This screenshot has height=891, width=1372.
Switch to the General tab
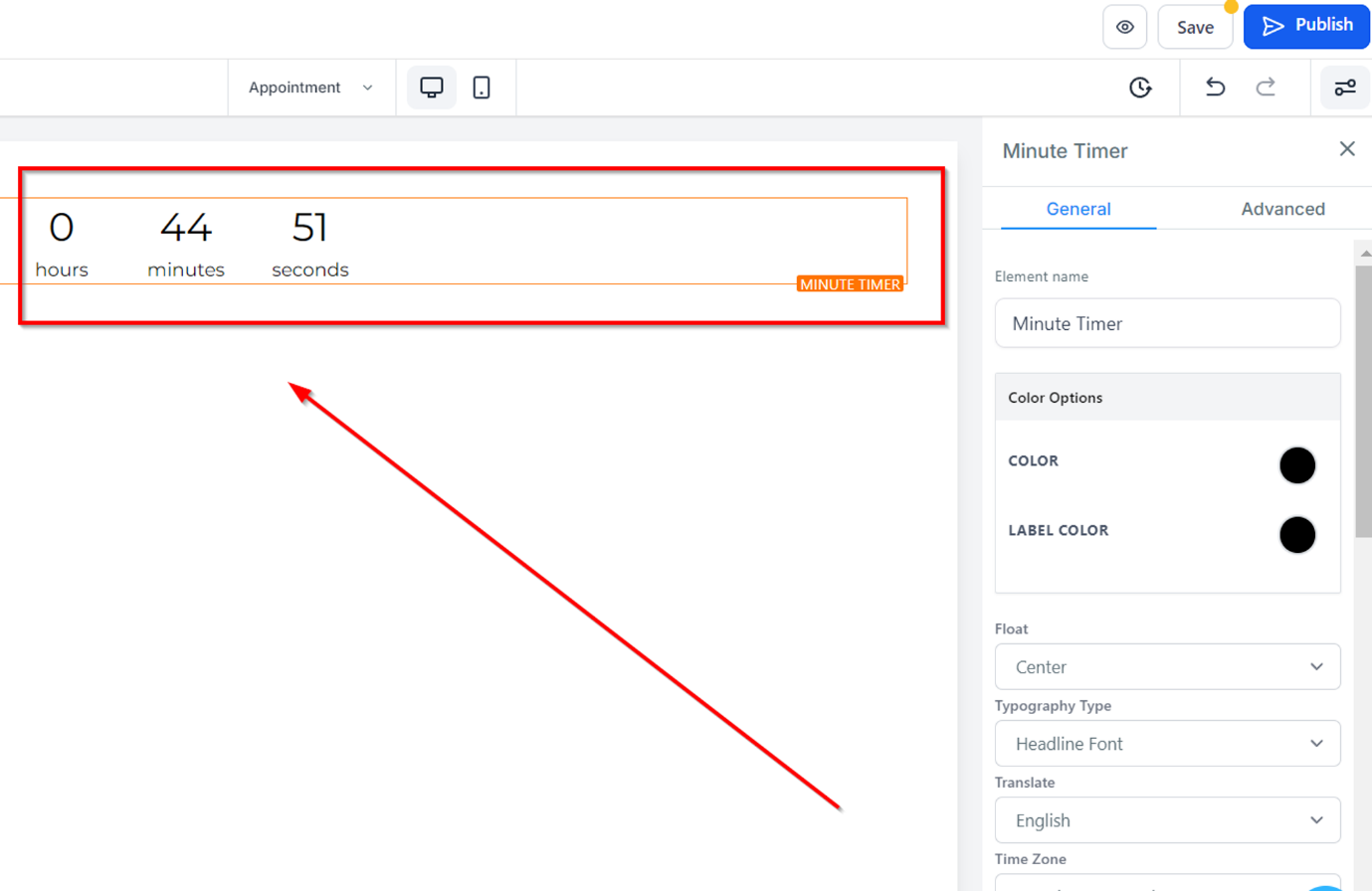tap(1078, 209)
